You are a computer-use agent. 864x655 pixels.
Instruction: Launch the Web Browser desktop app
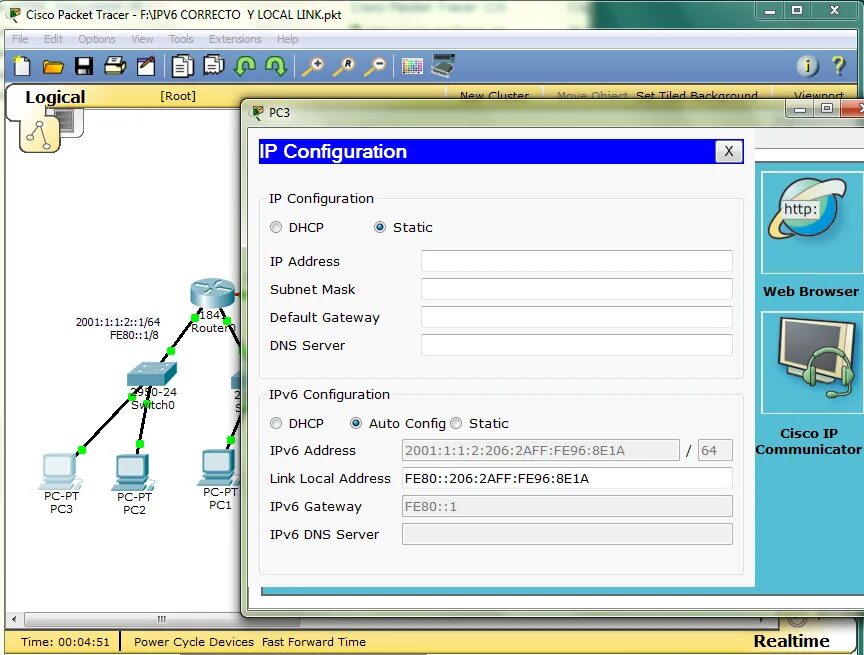click(811, 223)
